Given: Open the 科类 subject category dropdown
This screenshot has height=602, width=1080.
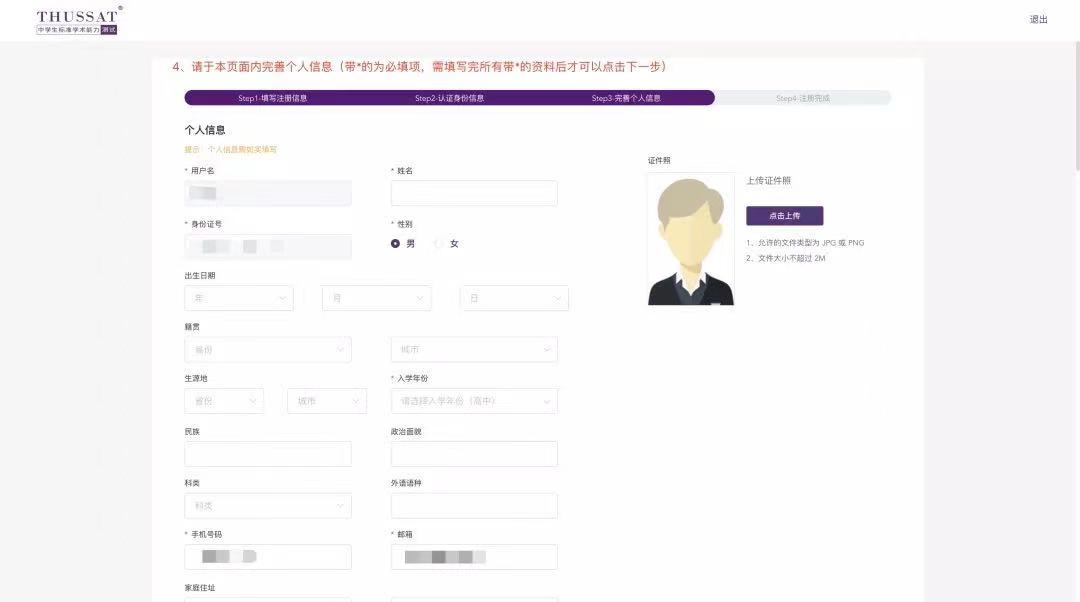Looking at the screenshot, I should 268,506.
